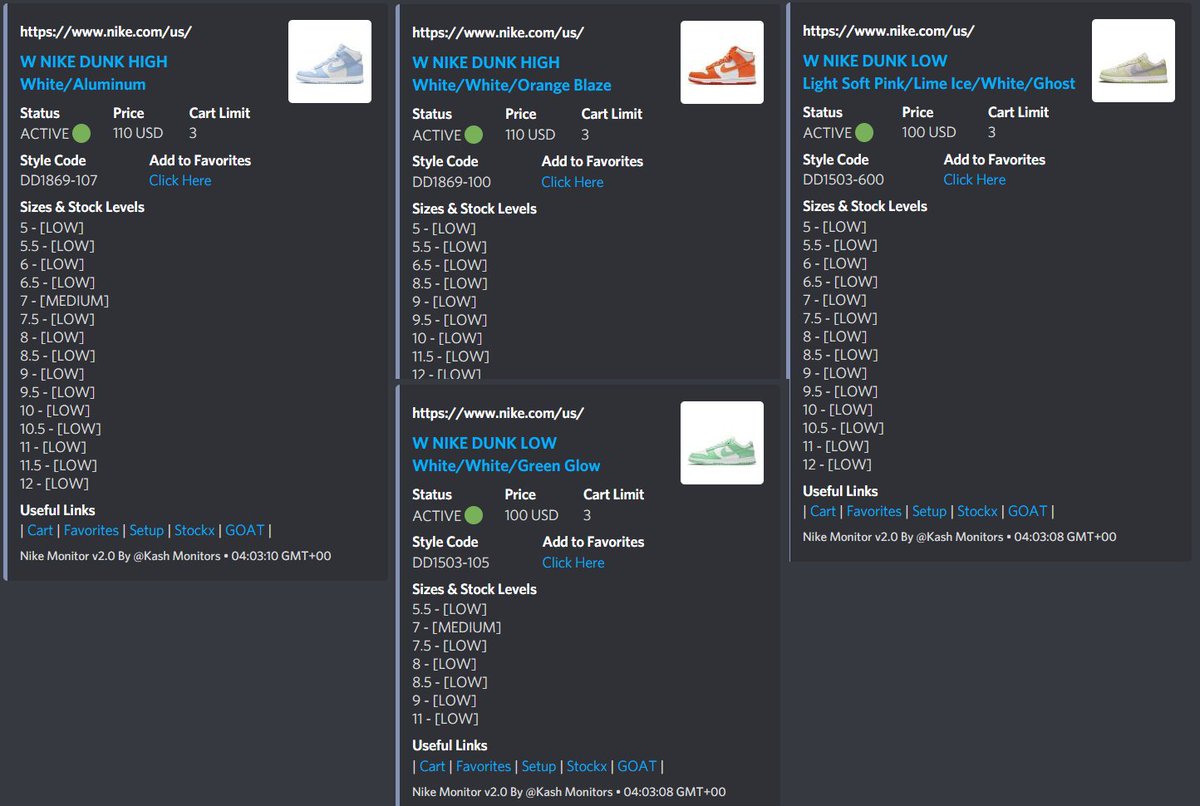Open Stockx link in Lime Ice card
1200x806 pixels.
click(978, 511)
